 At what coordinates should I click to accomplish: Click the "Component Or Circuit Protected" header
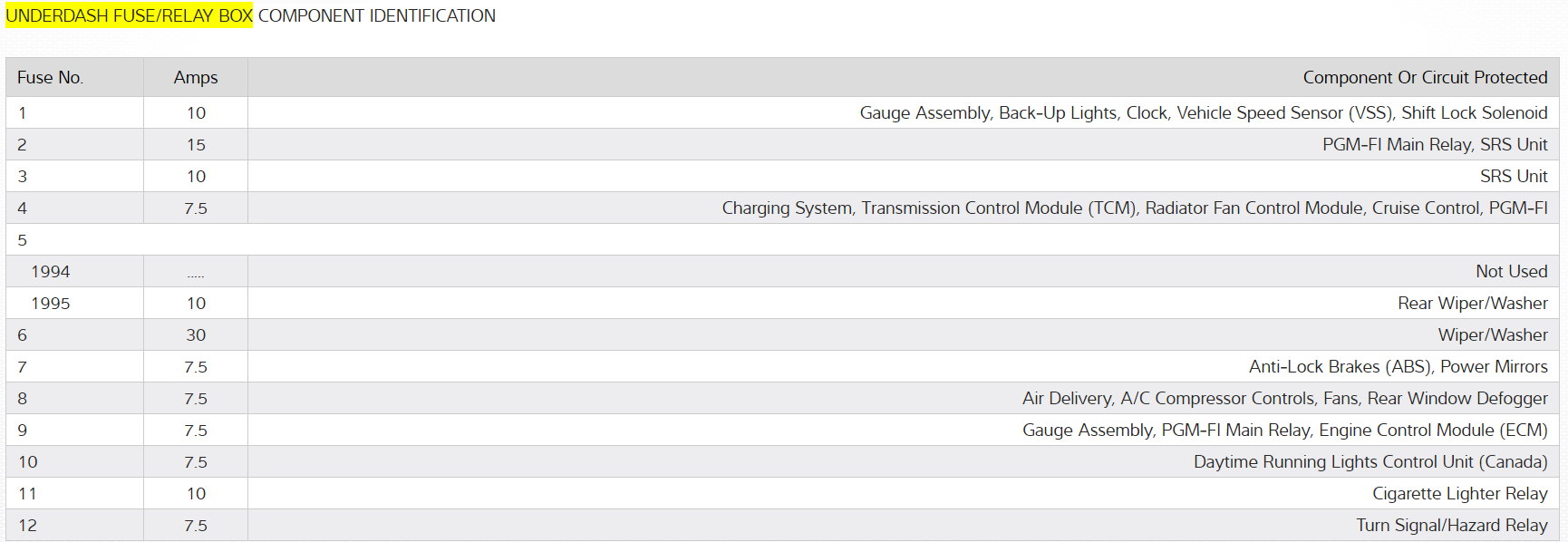tap(1425, 78)
